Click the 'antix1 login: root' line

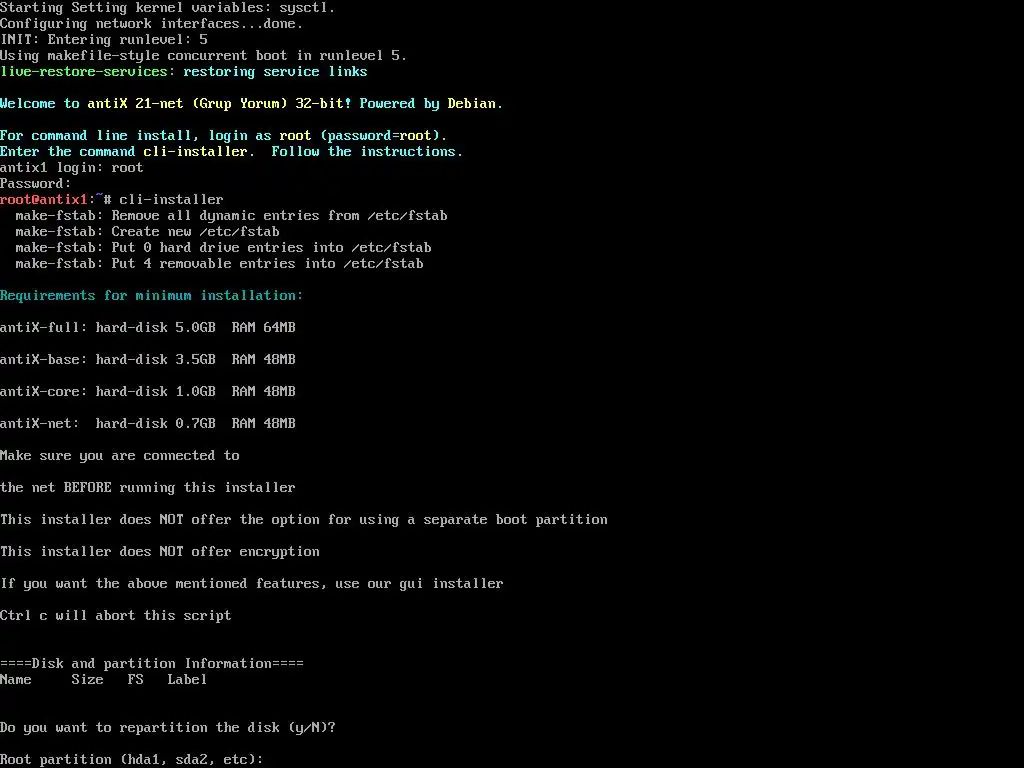click(x=71, y=167)
